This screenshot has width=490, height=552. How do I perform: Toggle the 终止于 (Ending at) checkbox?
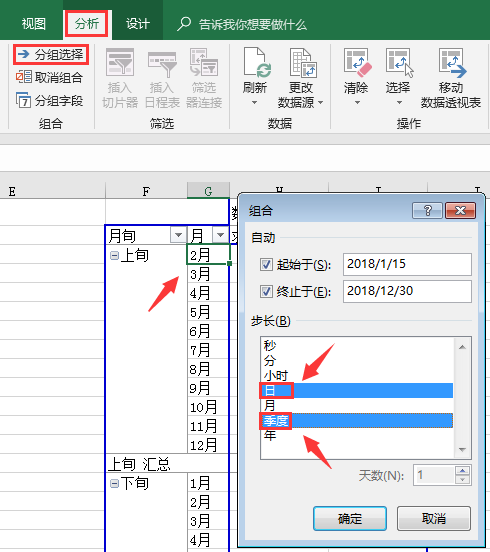coord(266,291)
